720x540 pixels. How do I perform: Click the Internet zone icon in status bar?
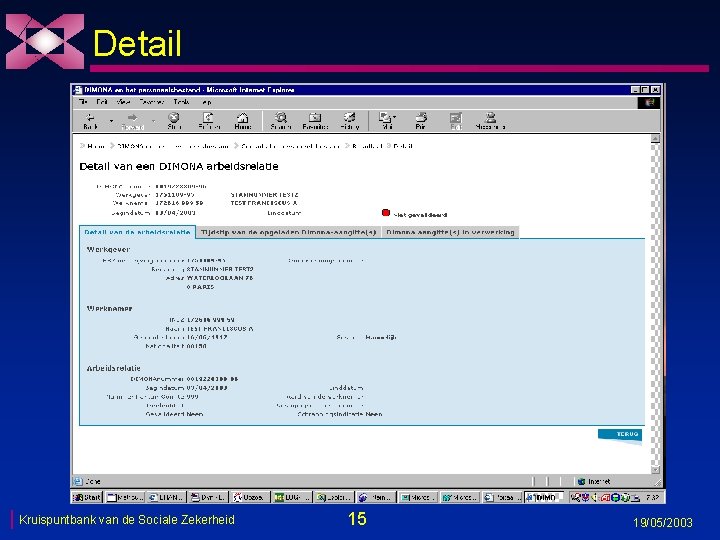tap(581, 481)
